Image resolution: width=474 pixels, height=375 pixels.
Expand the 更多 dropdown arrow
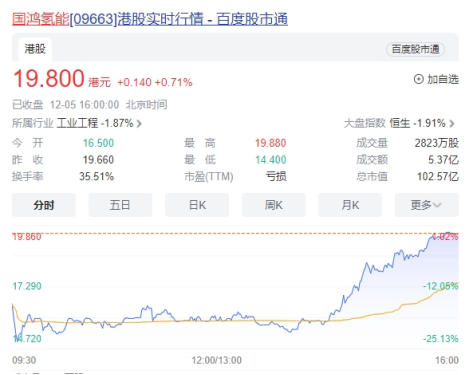[x=437, y=205]
